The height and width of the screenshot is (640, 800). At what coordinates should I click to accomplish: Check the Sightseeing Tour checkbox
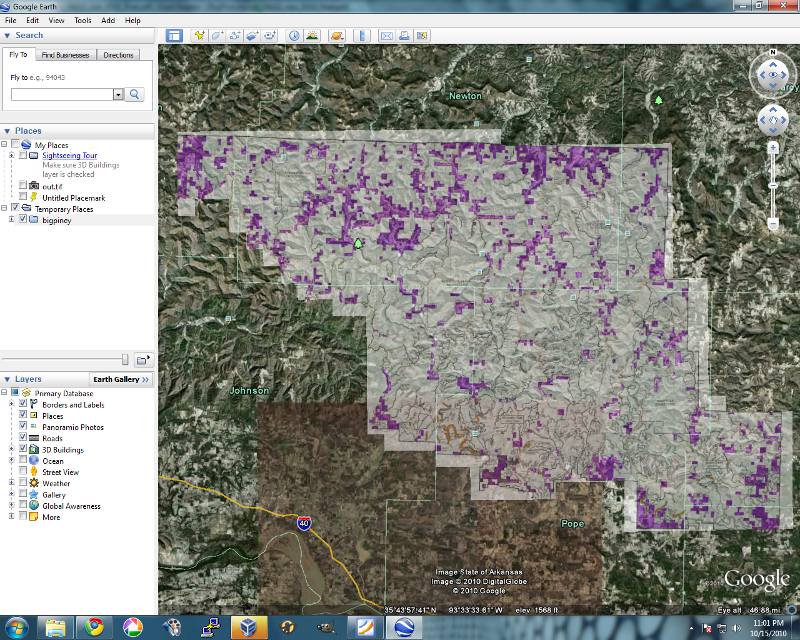[x=23, y=155]
